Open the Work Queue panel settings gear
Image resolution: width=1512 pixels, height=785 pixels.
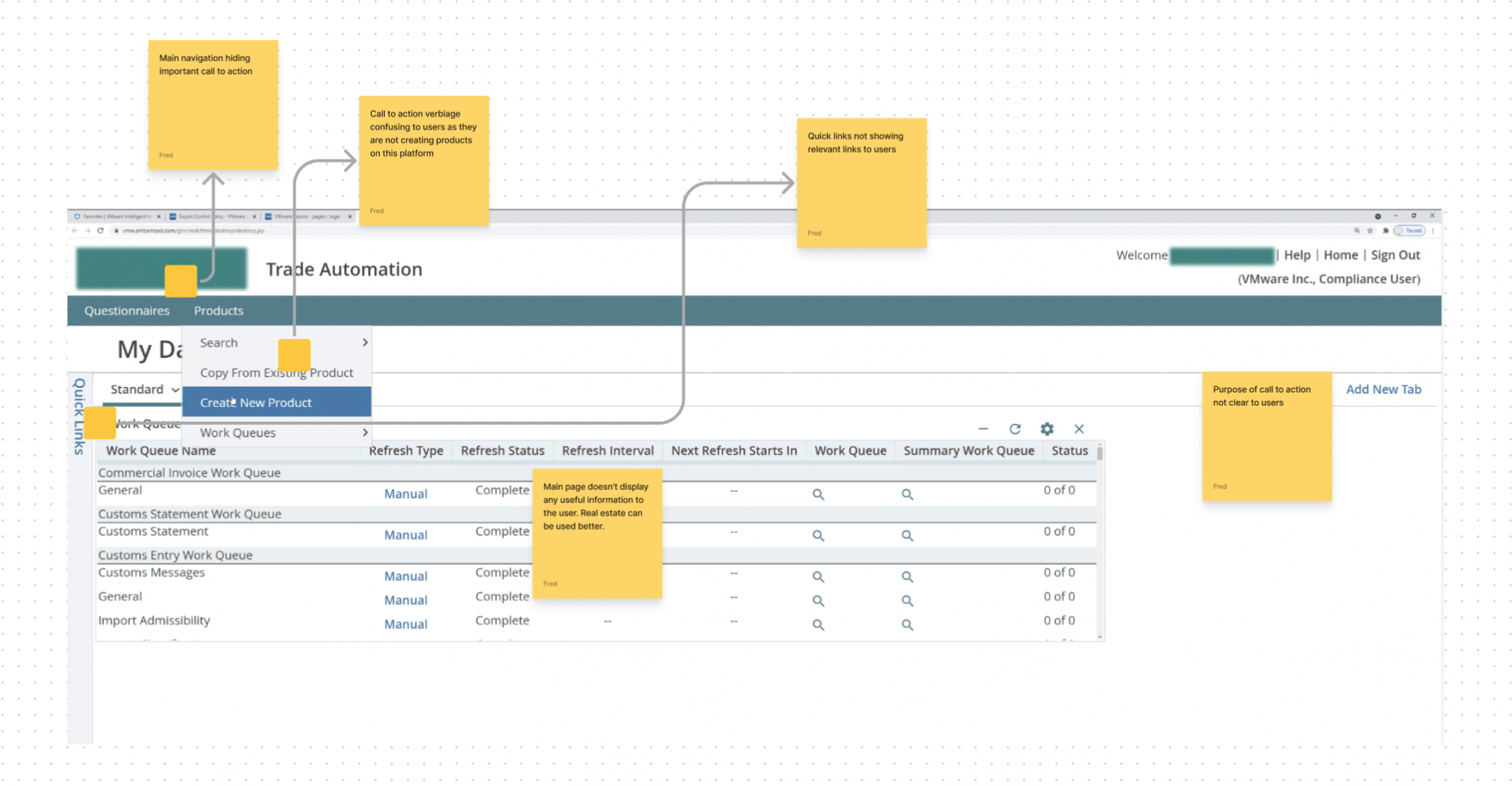point(1047,429)
